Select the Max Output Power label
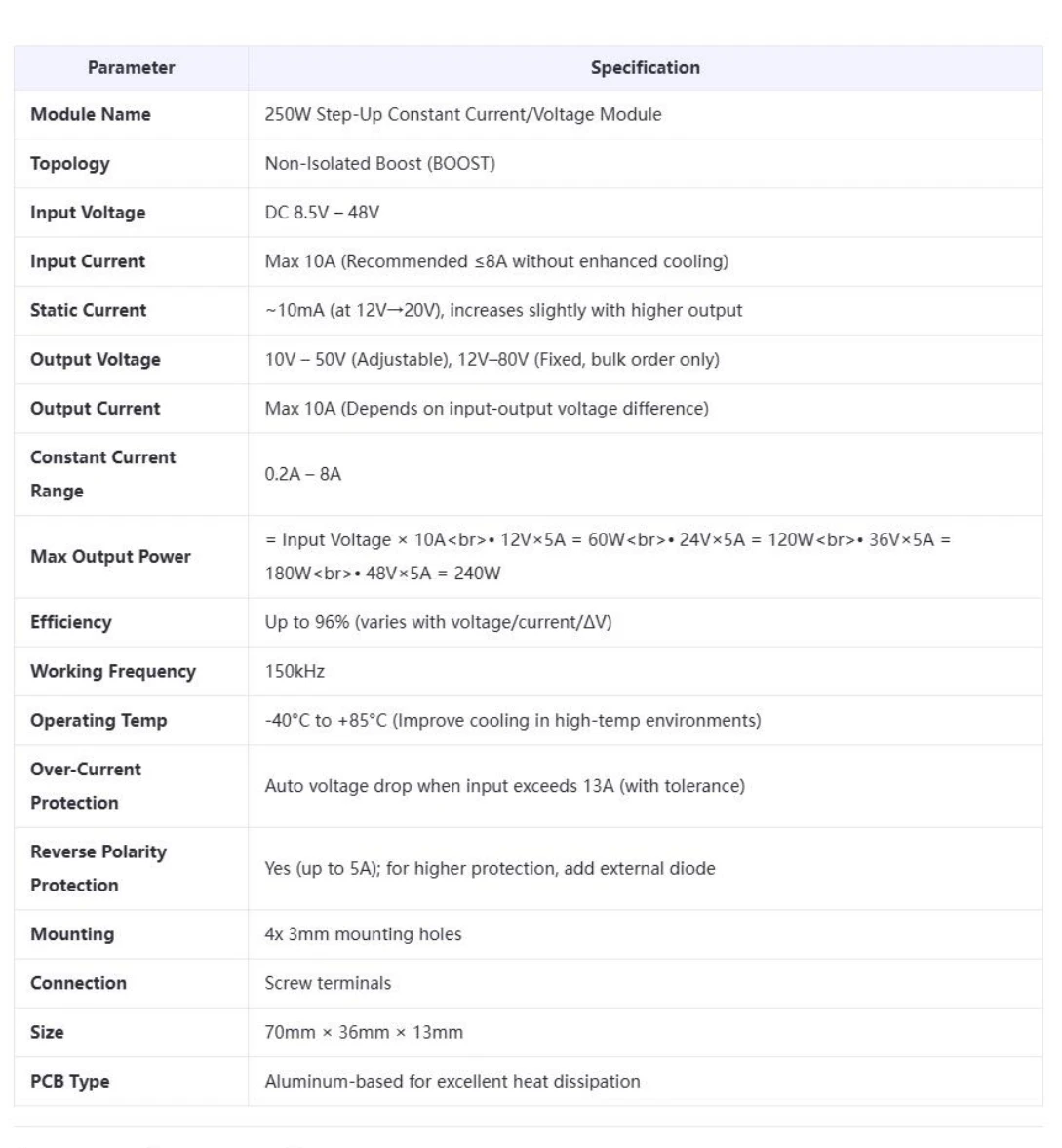 pyautogui.click(x=110, y=557)
